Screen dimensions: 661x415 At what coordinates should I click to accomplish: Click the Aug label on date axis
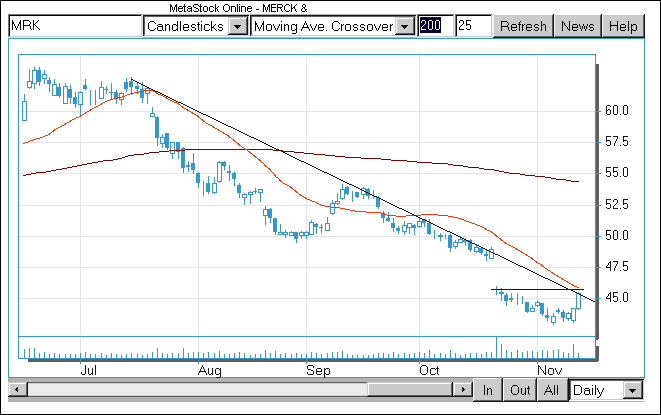pos(210,371)
